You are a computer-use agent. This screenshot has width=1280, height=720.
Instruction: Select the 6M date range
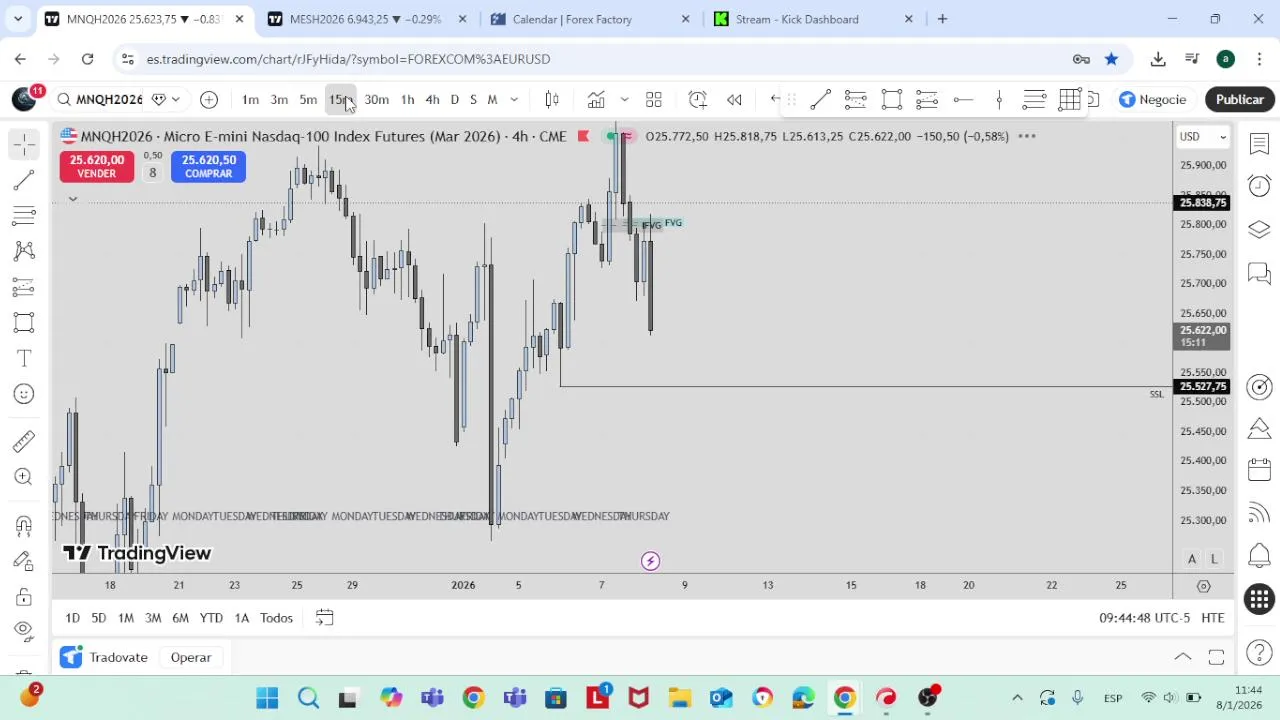180,618
